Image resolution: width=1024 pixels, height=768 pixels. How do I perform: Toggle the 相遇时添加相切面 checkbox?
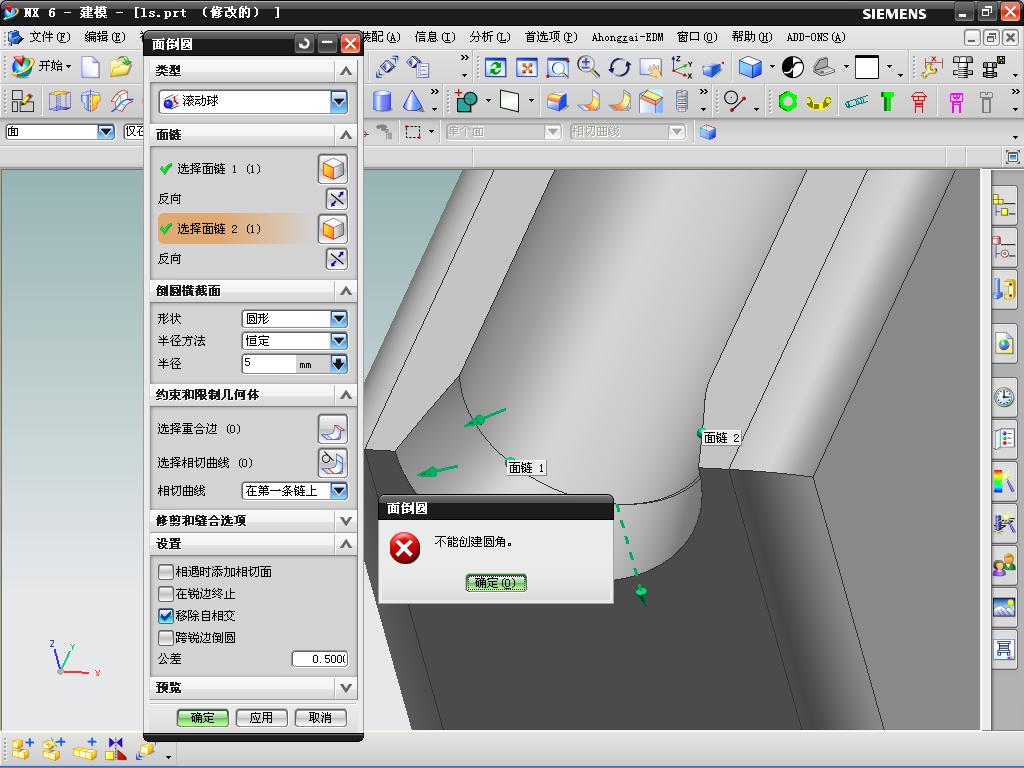[166, 571]
